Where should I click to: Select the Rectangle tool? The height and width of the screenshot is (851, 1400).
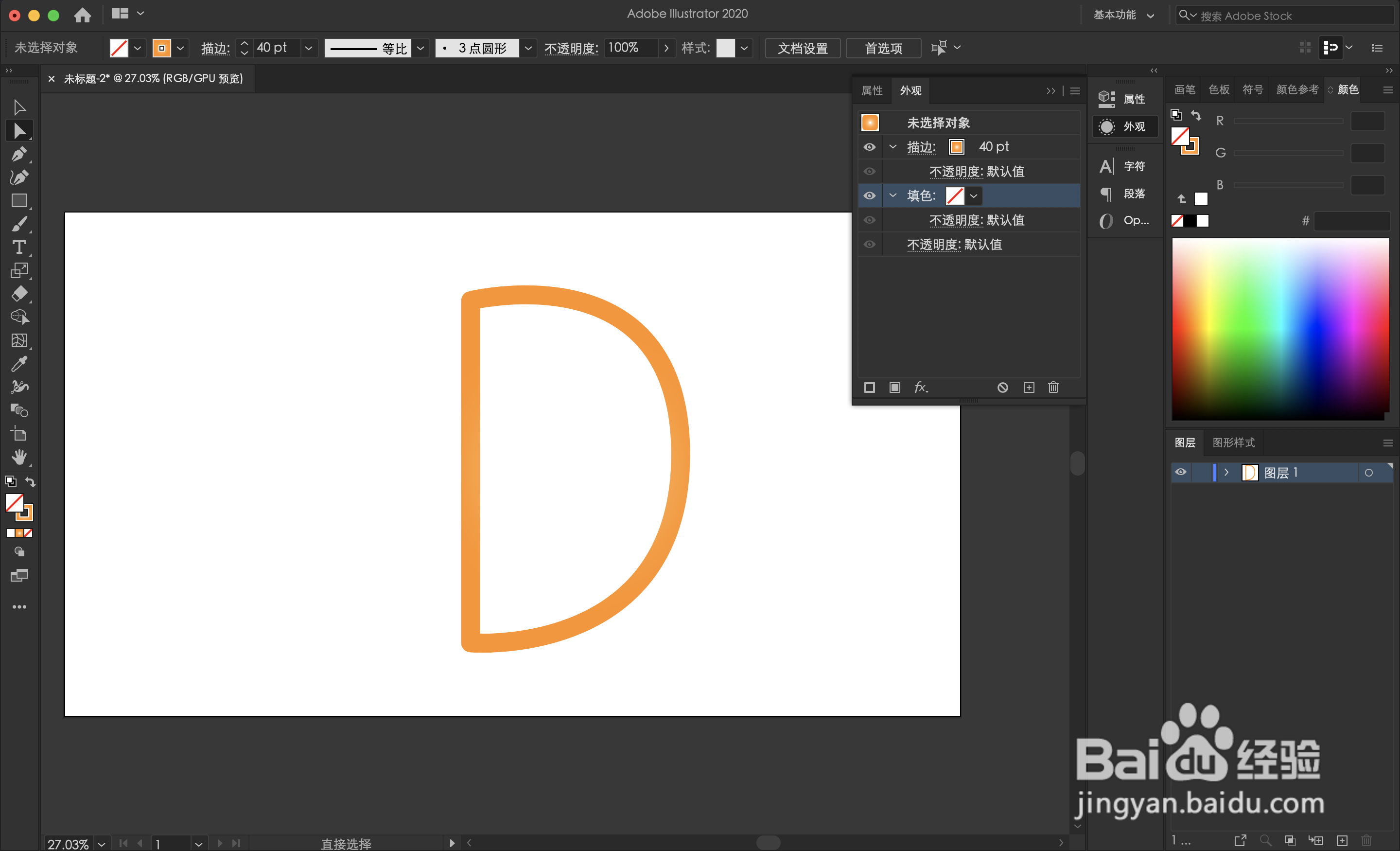(x=20, y=201)
